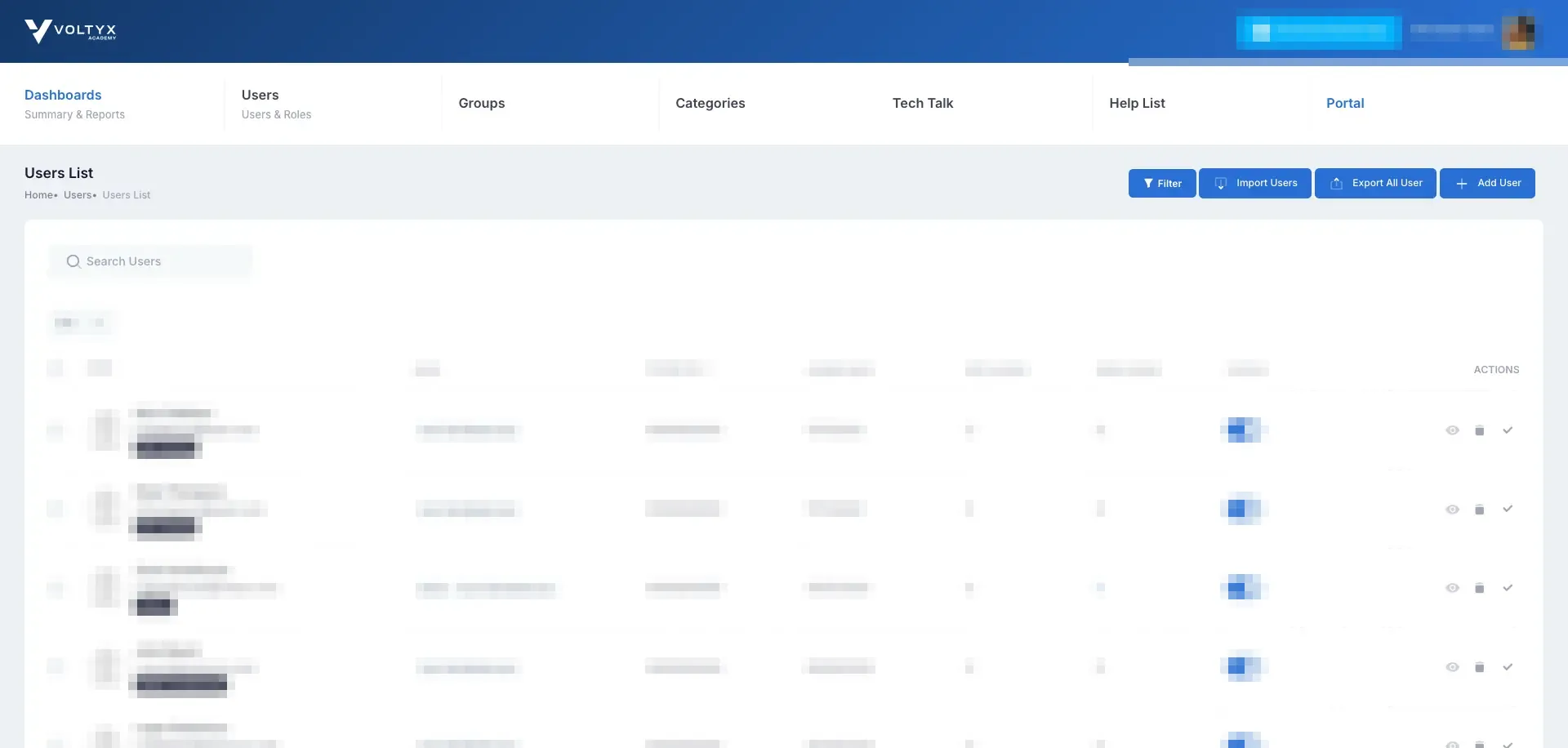Click the Voltyx Academy logo
The height and width of the screenshot is (748, 1568).
point(70,31)
